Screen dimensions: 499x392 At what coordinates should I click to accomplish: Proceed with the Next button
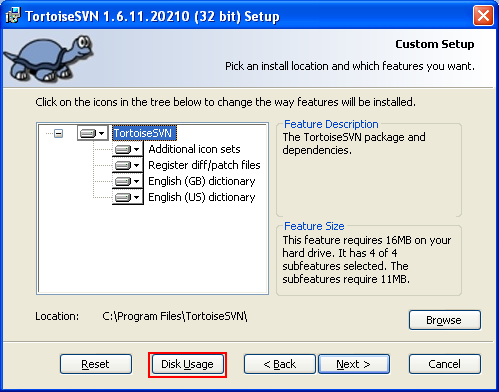click(x=354, y=364)
